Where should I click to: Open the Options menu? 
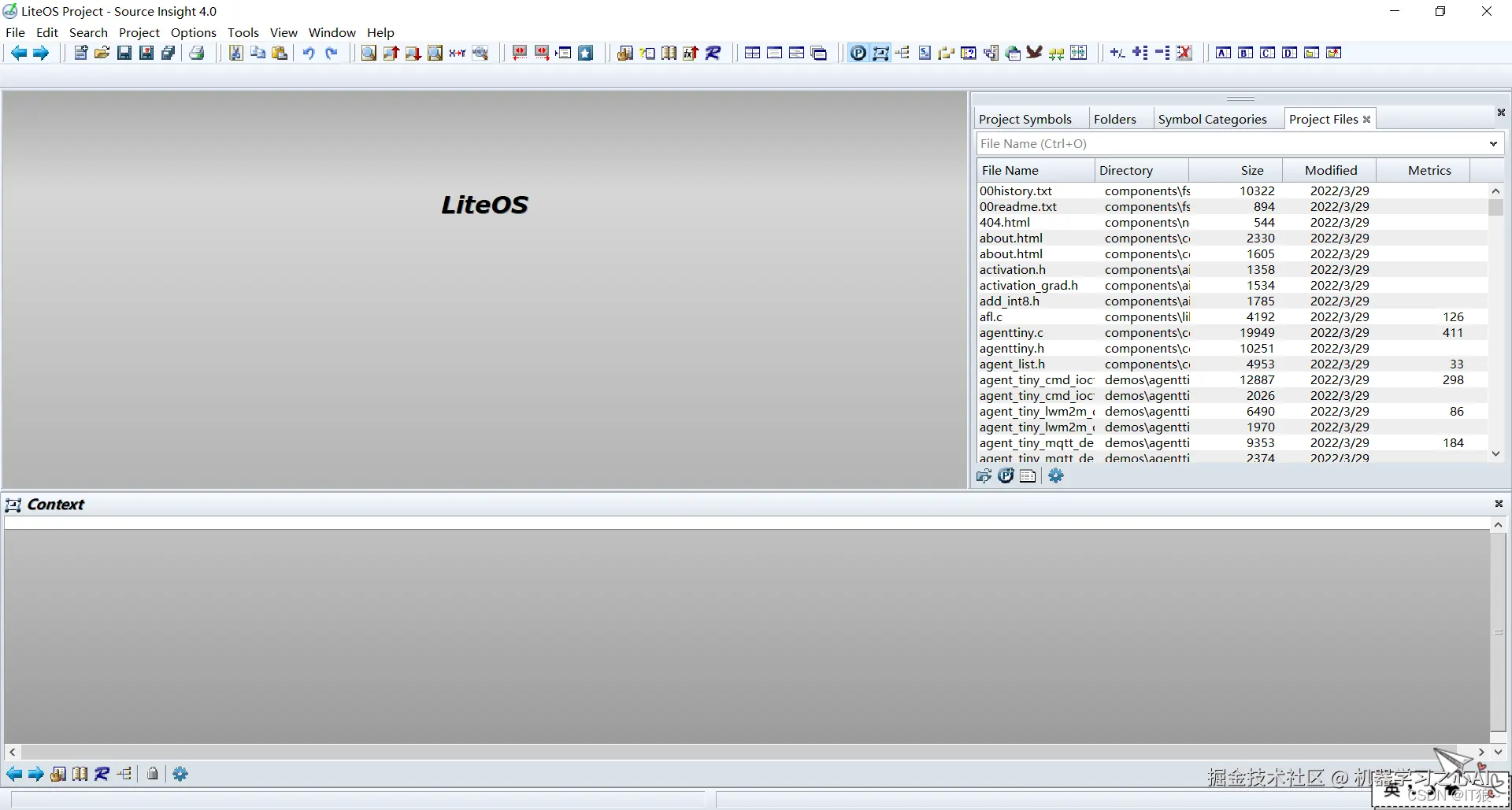point(193,32)
